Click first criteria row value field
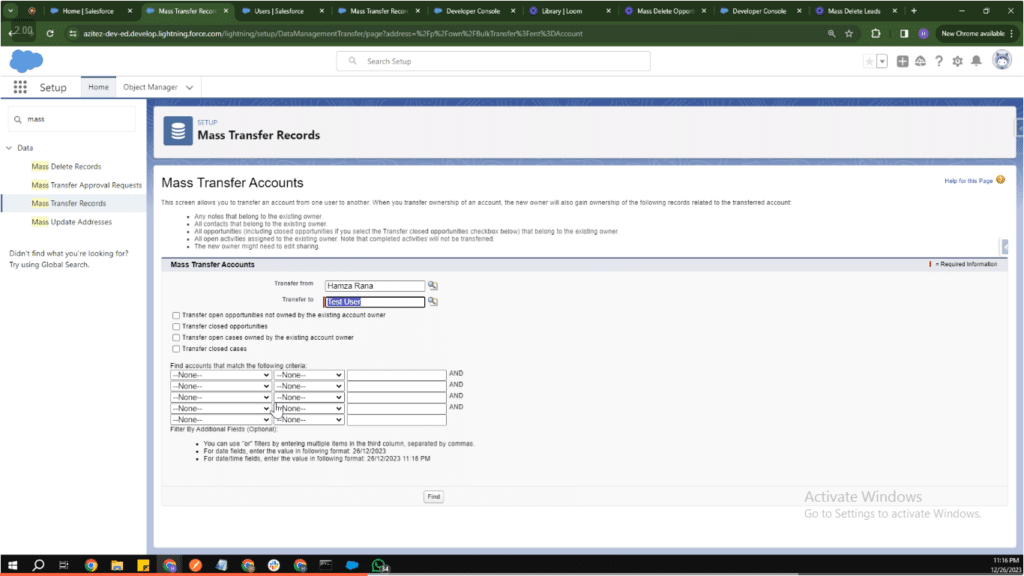 coord(396,375)
